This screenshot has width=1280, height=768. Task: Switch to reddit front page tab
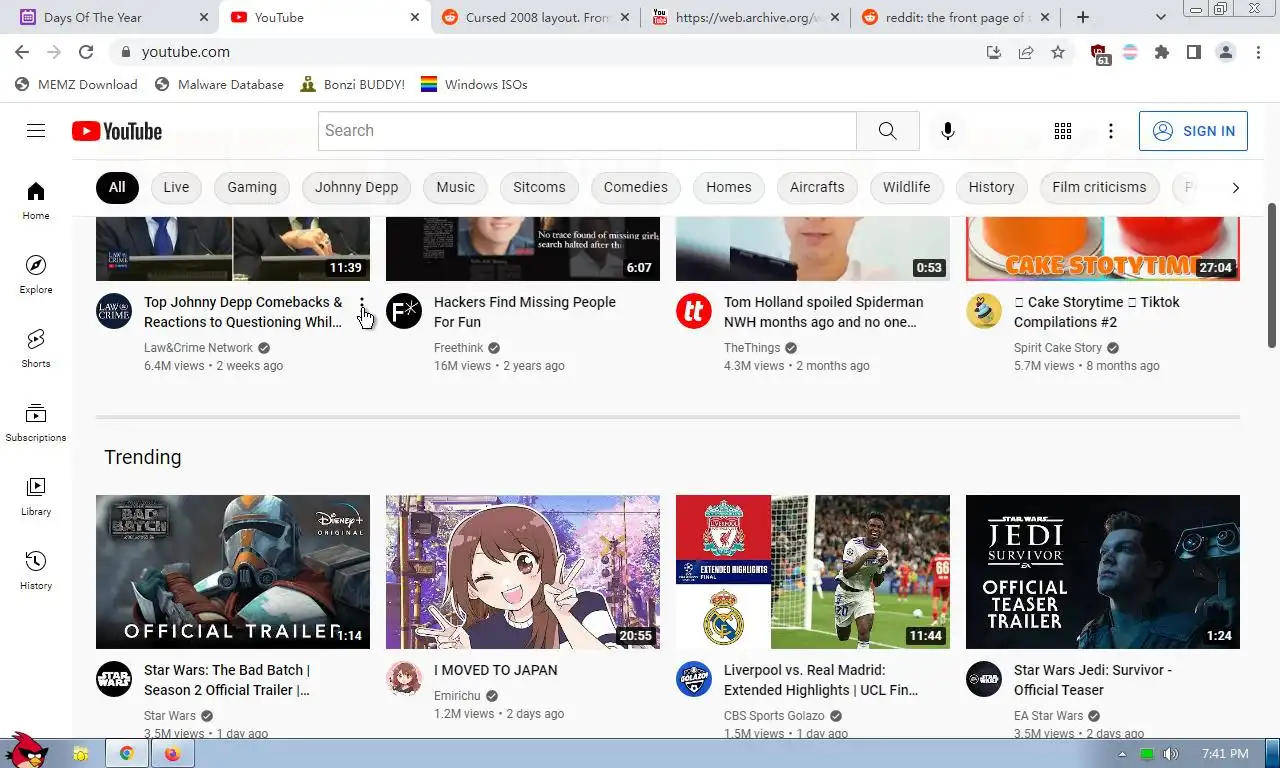957,17
